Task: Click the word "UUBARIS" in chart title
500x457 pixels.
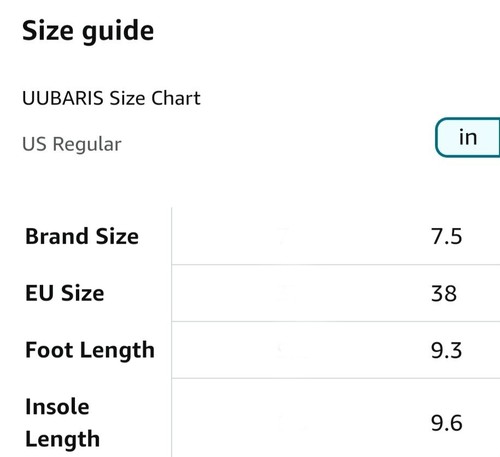Action: point(63,98)
